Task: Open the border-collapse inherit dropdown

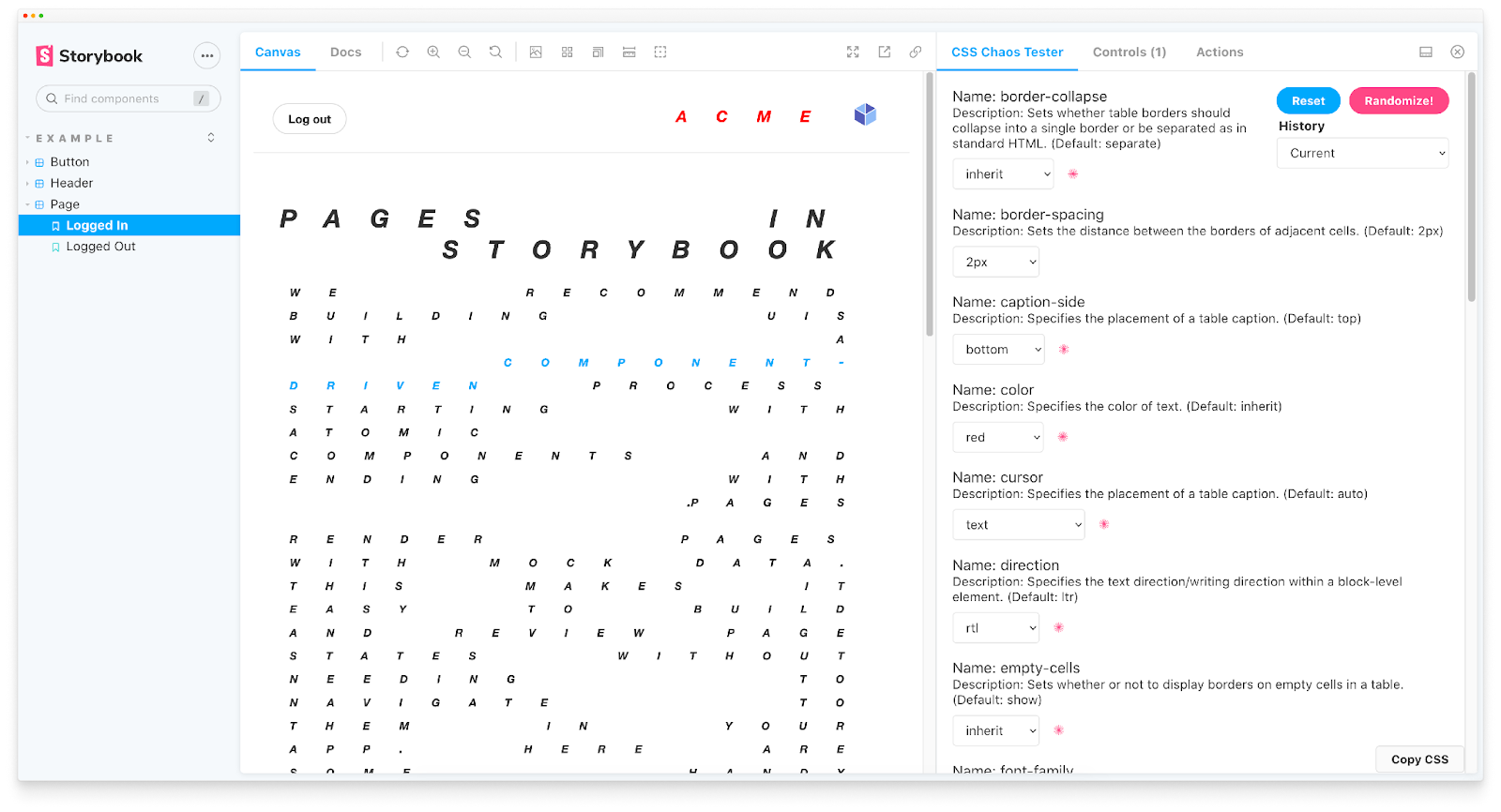Action: (1003, 174)
